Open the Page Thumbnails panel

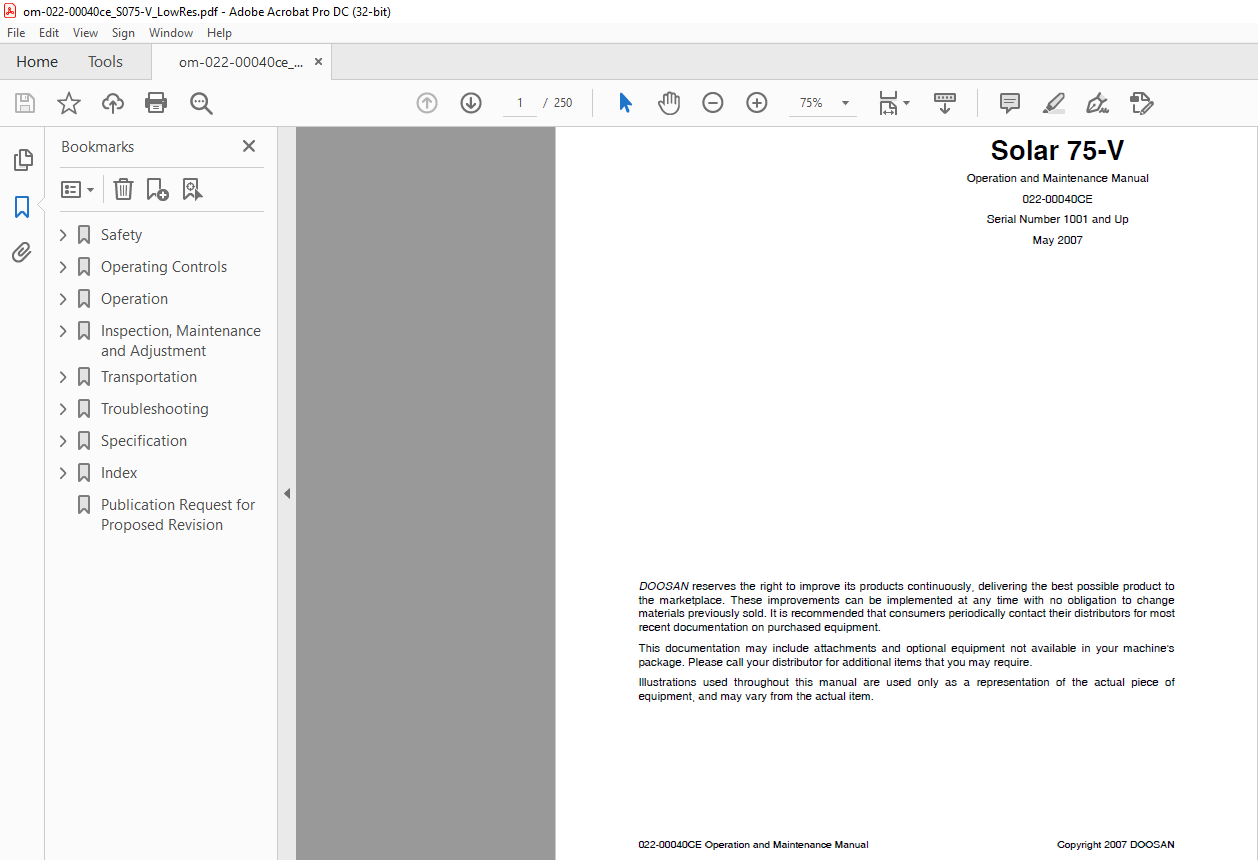click(22, 160)
